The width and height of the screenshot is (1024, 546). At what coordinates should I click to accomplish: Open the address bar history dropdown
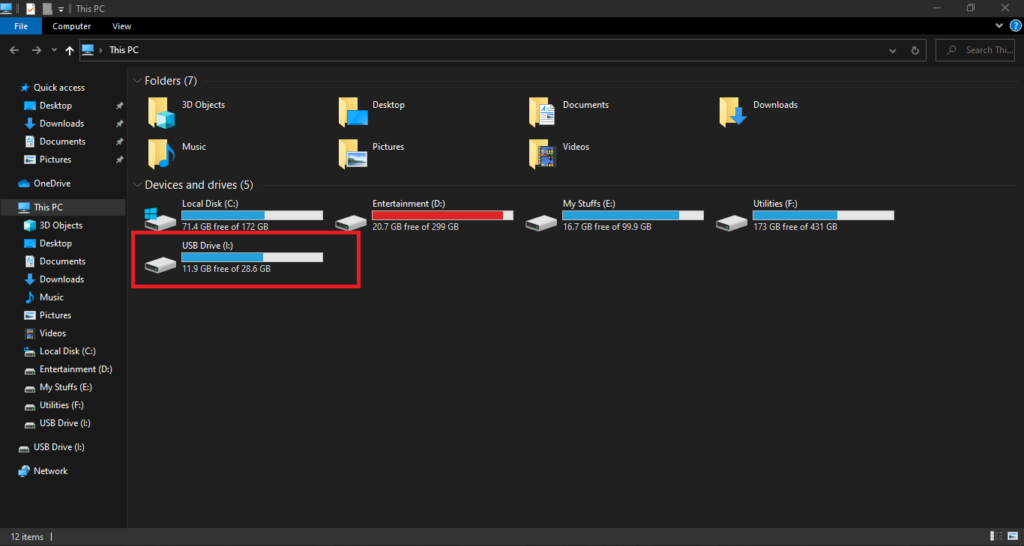click(893, 50)
